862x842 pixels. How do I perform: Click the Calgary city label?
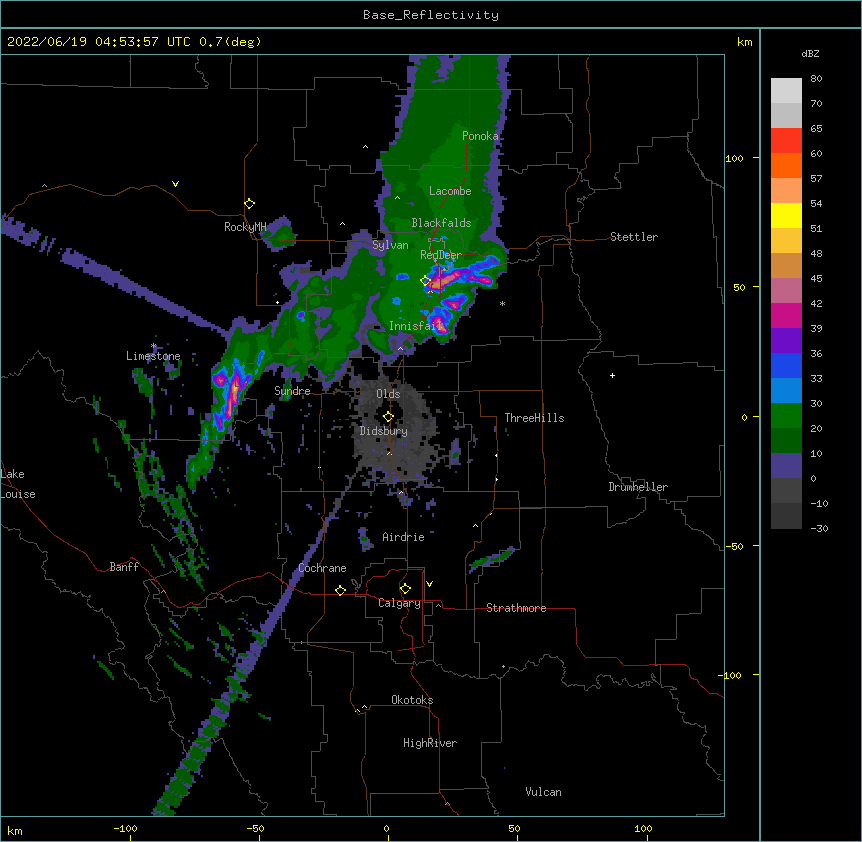coord(399,603)
